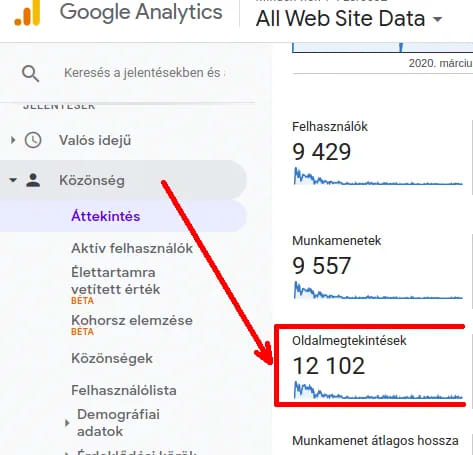Screen dimensions: 473x455
Task: Click the Google Analytics title text
Action: point(141,12)
